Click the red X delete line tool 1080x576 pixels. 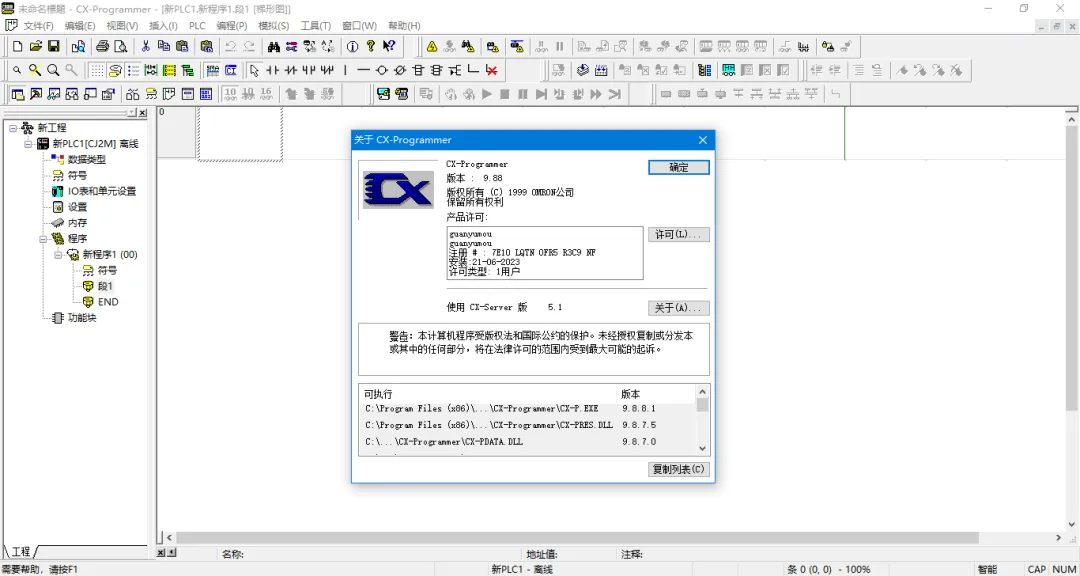pos(491,70)
